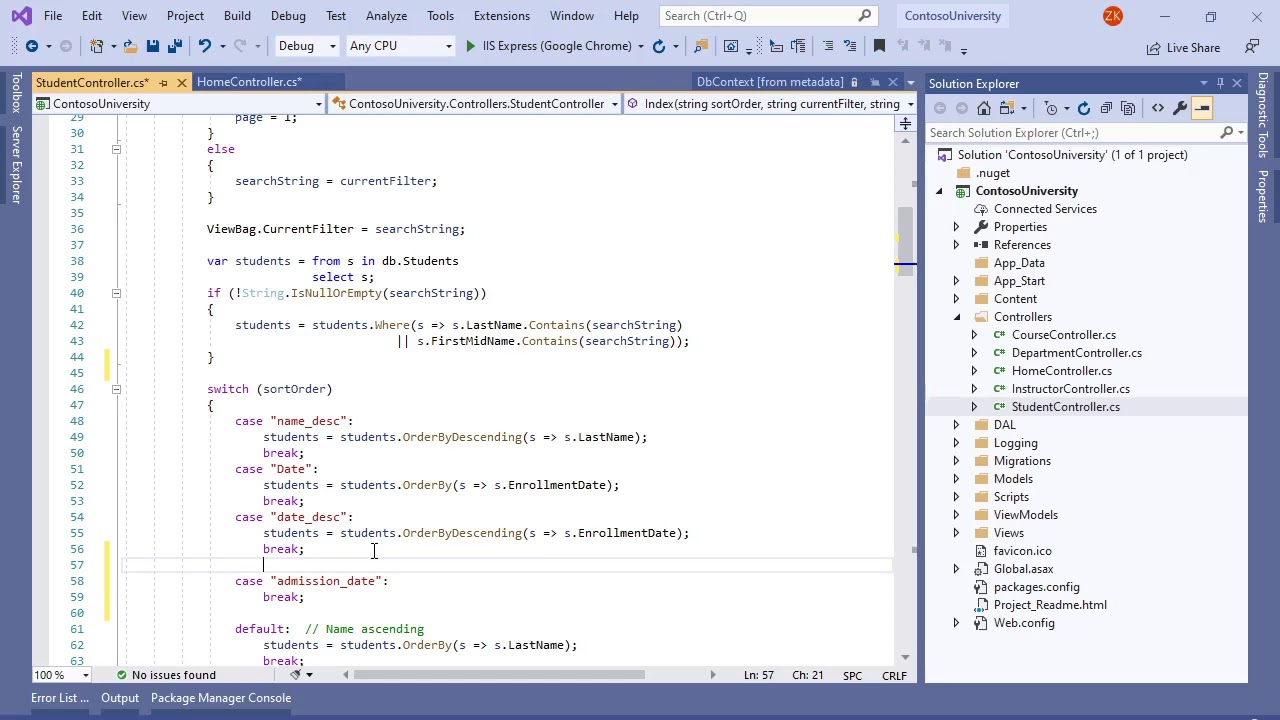Screen dimensions: 1280x720
Task: Click the Home icon in Solution Explorer
Action: pyautogui.click(x=984, y=108)
